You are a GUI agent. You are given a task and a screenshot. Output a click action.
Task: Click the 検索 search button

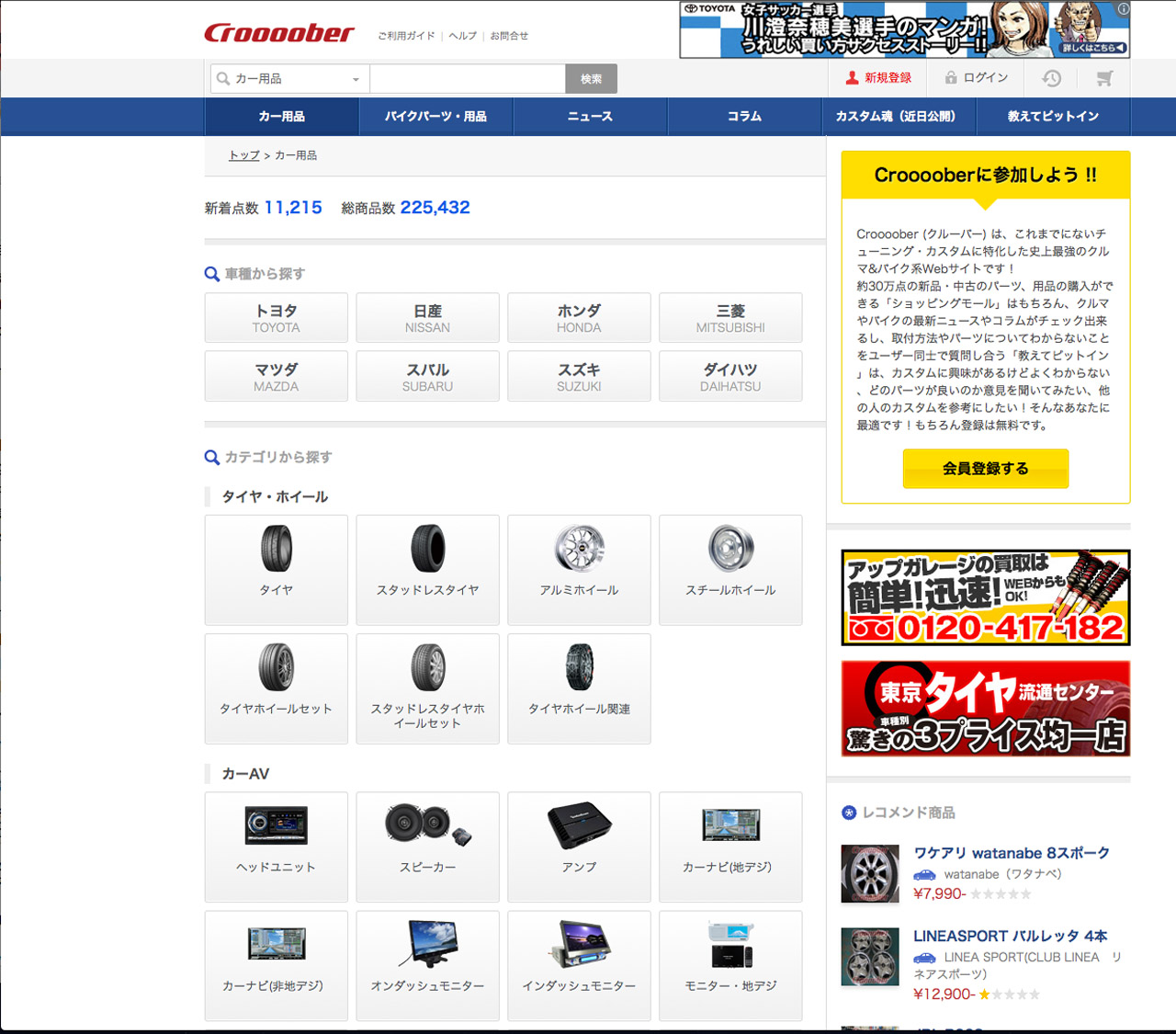point(592,79)
